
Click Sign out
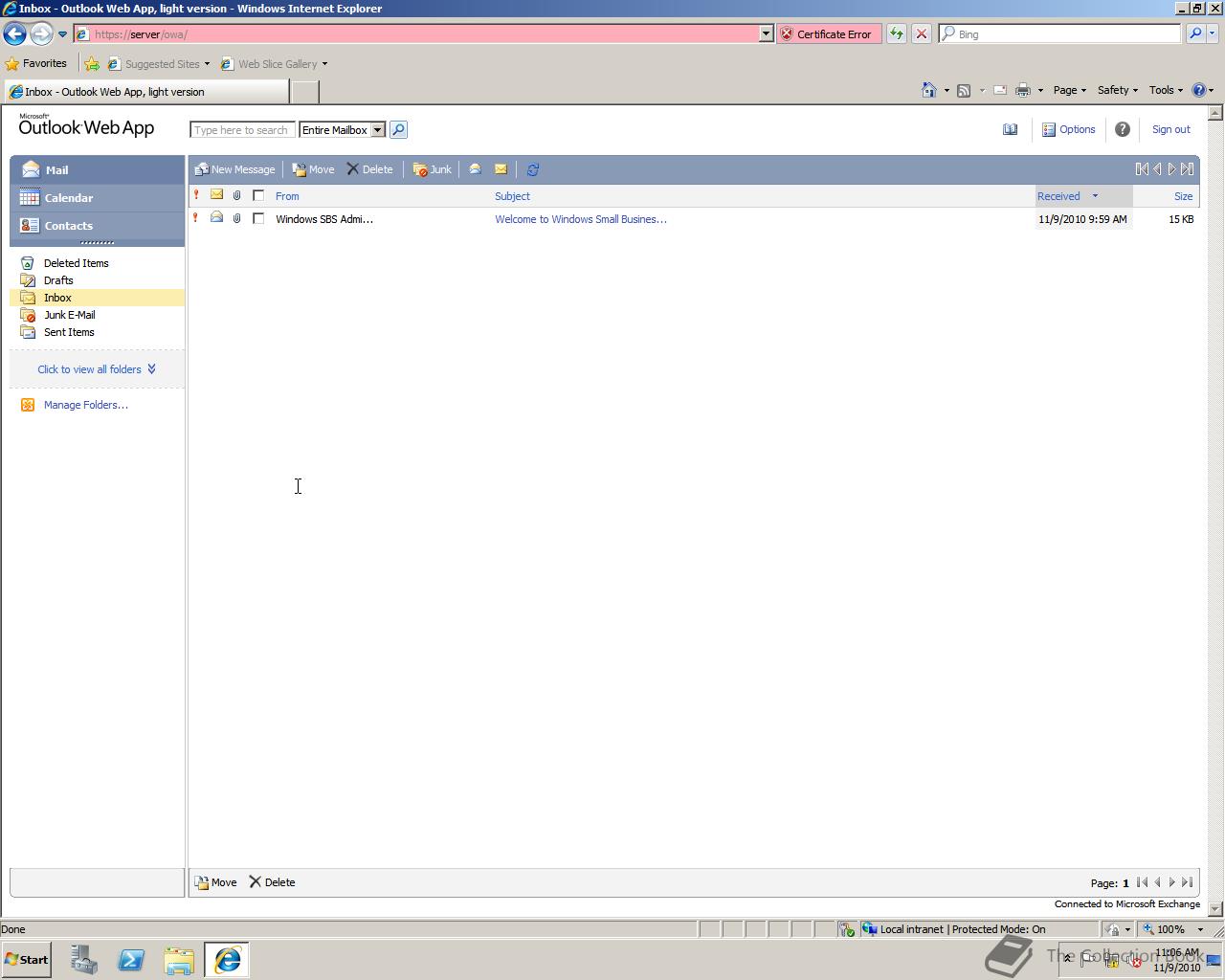point(1170,129)
